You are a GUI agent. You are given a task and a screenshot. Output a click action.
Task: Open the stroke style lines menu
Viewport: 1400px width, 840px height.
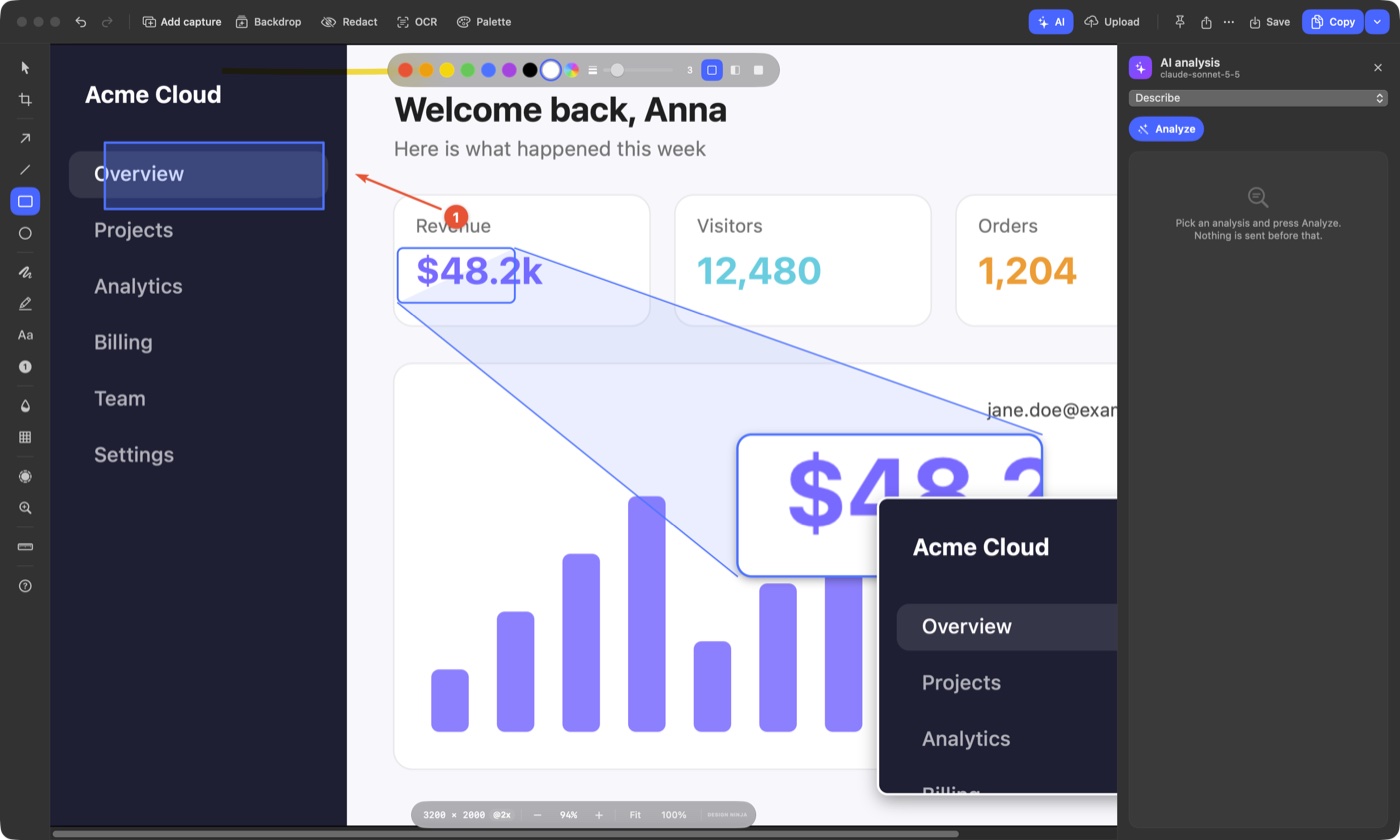click(x=592, y=70)
